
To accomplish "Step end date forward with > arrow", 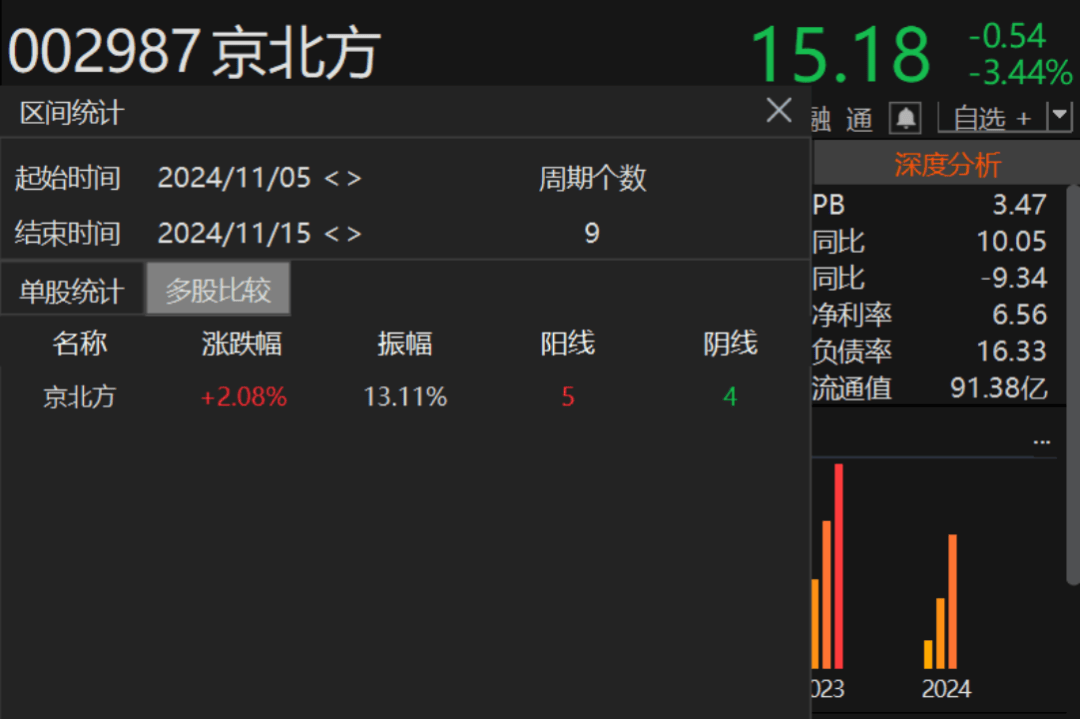I will coord(354,234).
